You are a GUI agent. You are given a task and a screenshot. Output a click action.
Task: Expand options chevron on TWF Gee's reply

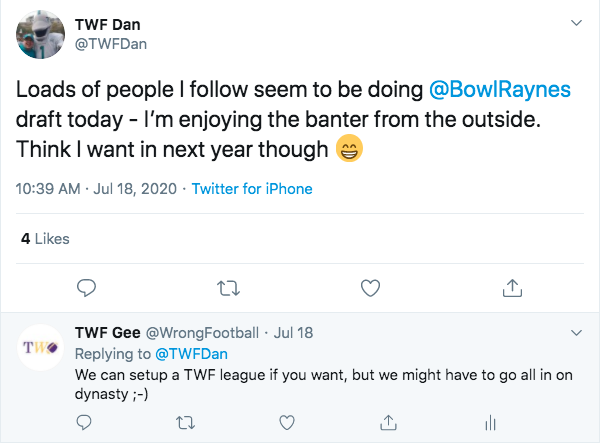click(576, 331)
